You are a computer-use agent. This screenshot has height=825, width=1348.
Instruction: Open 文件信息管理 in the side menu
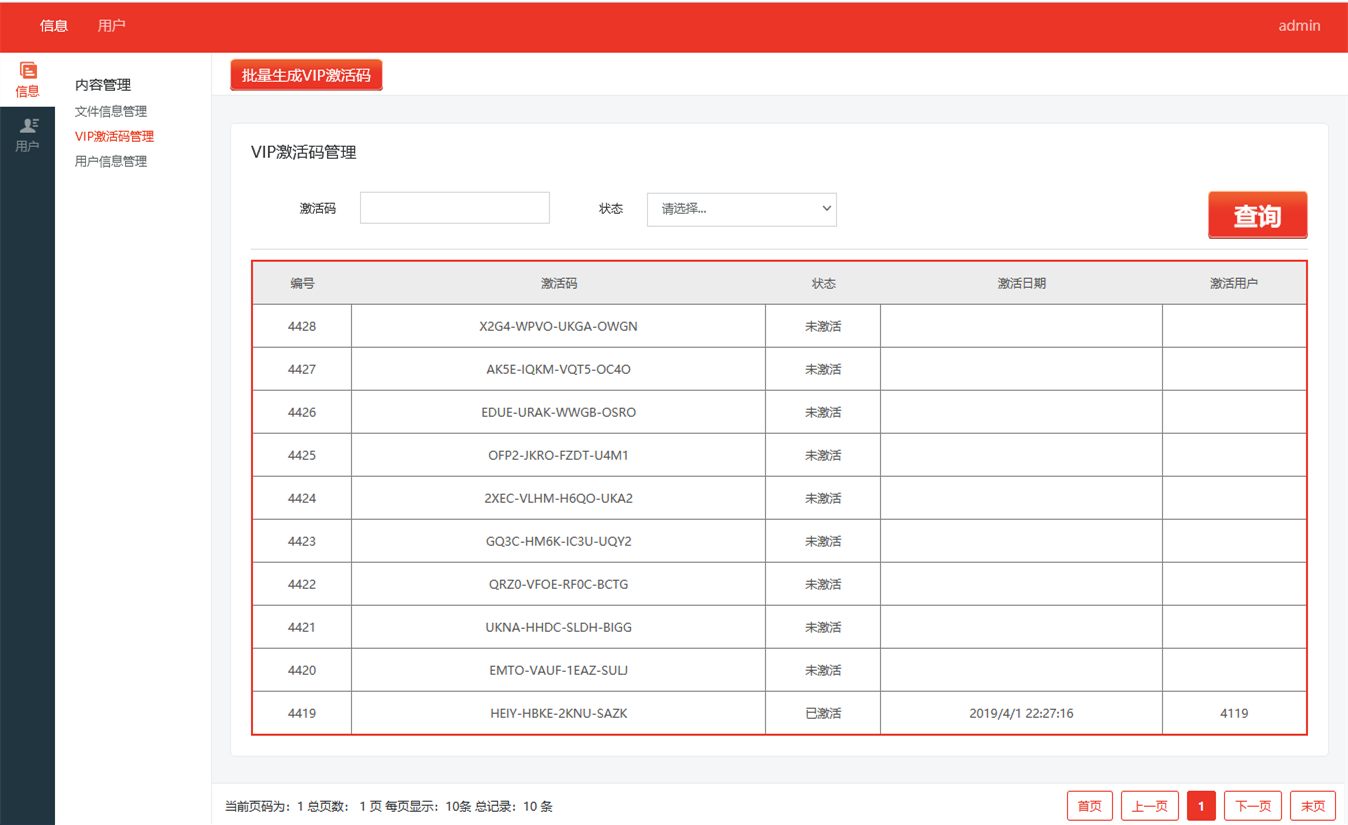click(x=111, y=111)
